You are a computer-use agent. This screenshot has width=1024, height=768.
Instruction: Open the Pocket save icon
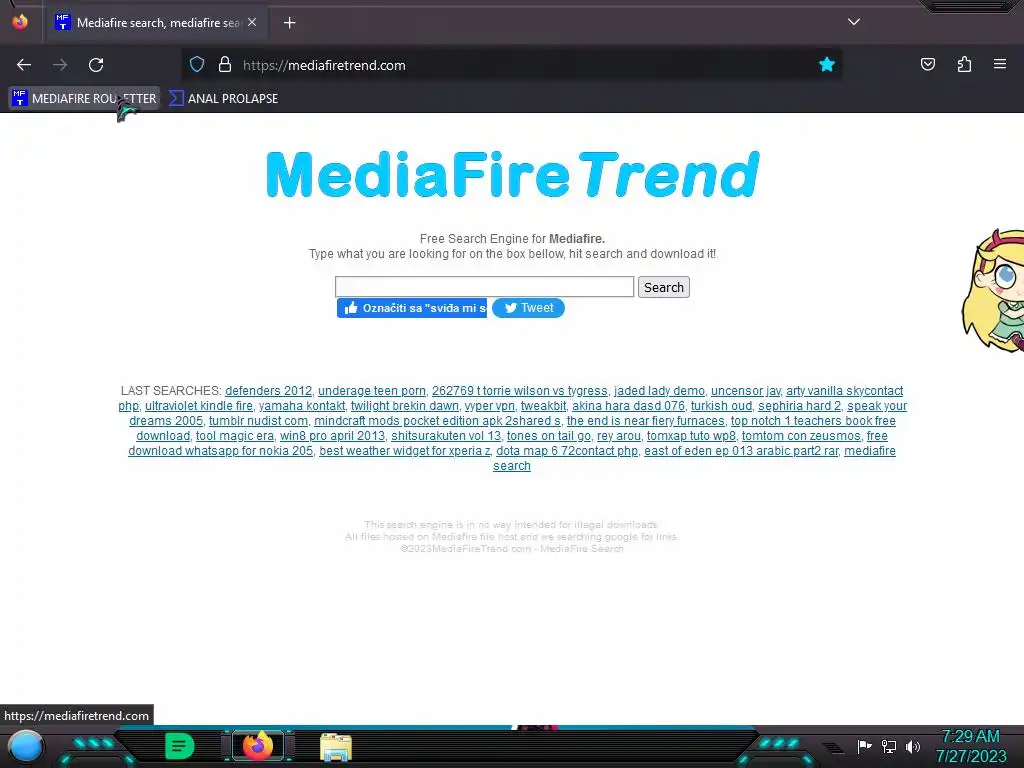pos(928,64)
